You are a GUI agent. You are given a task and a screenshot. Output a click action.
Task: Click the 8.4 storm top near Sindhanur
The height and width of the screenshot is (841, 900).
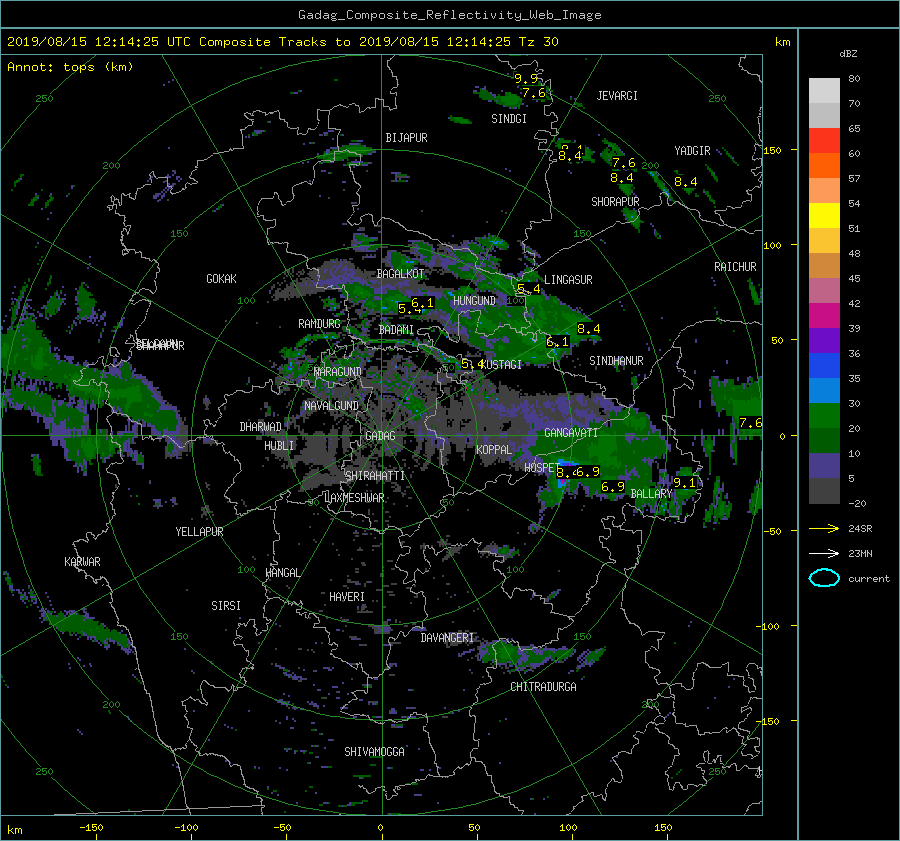pos(588,329)
